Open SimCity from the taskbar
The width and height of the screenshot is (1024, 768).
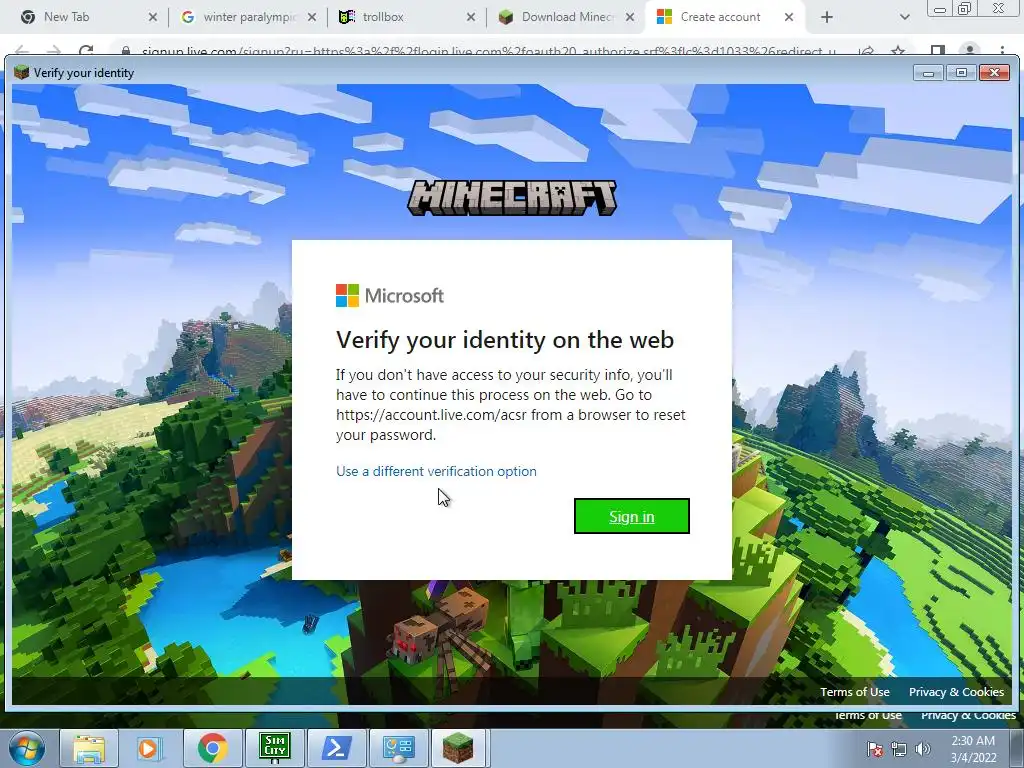274,748
